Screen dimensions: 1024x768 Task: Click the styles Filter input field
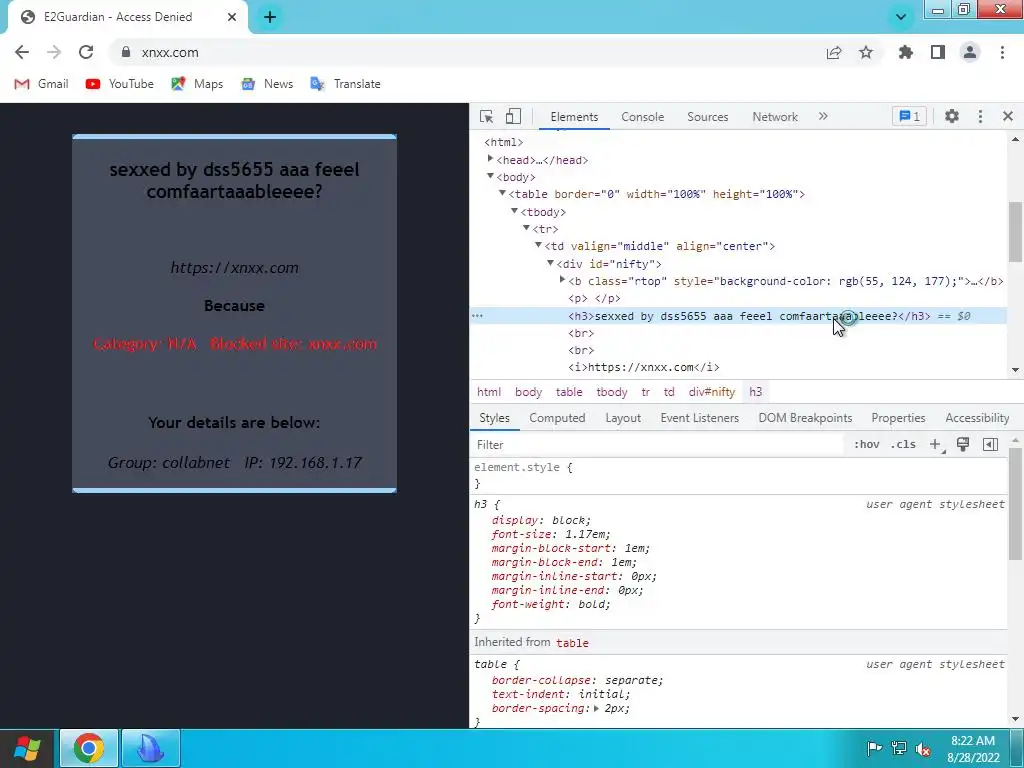656,445
